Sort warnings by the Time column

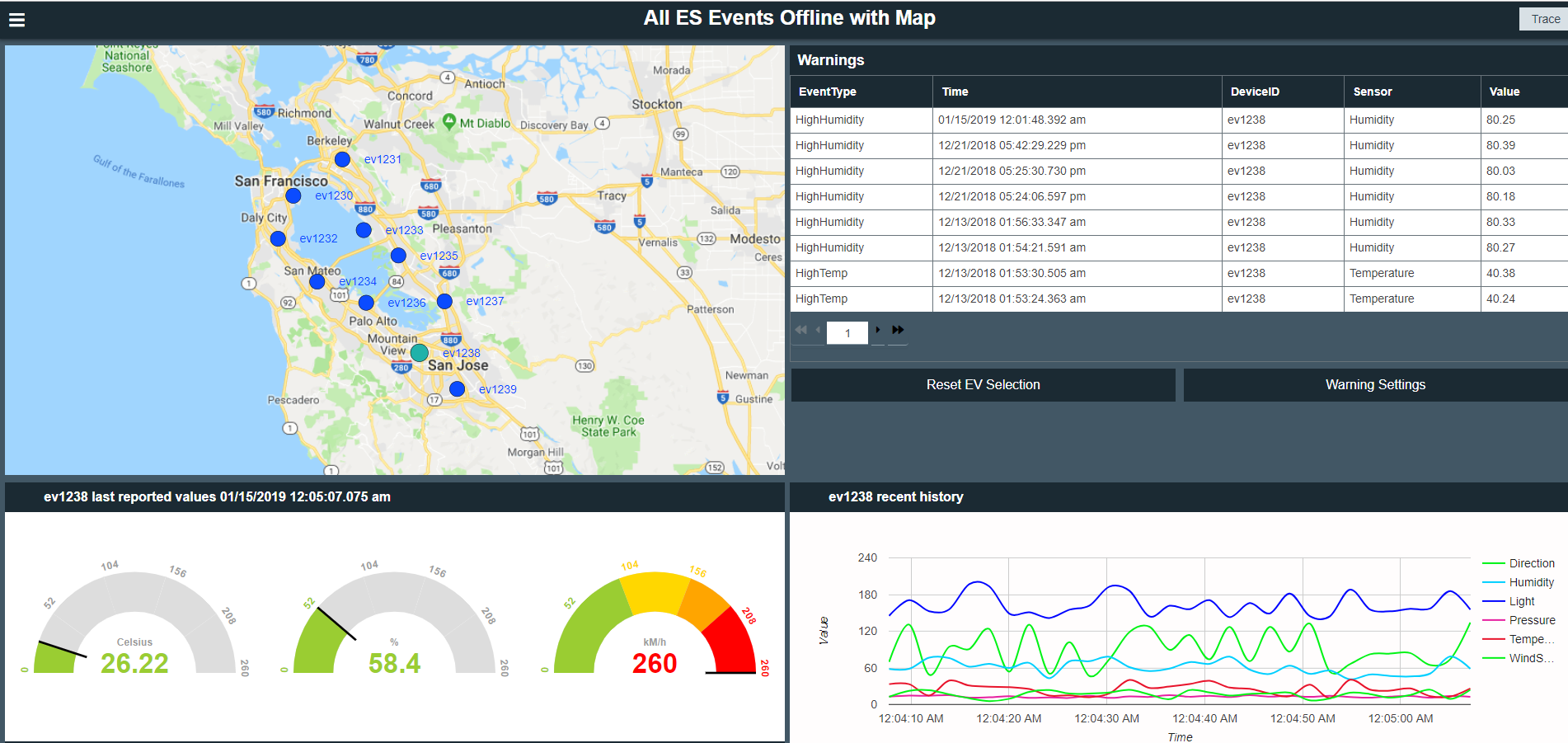tap(955, 92)
